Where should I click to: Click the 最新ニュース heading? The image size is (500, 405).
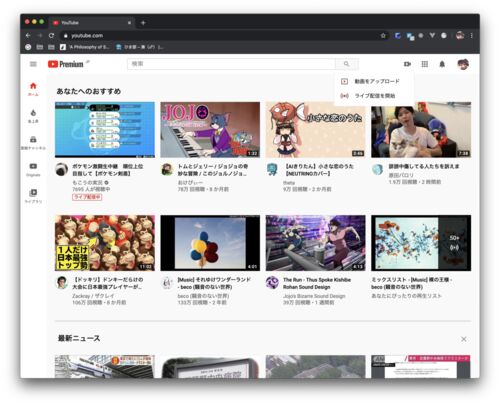pos(79,338)
